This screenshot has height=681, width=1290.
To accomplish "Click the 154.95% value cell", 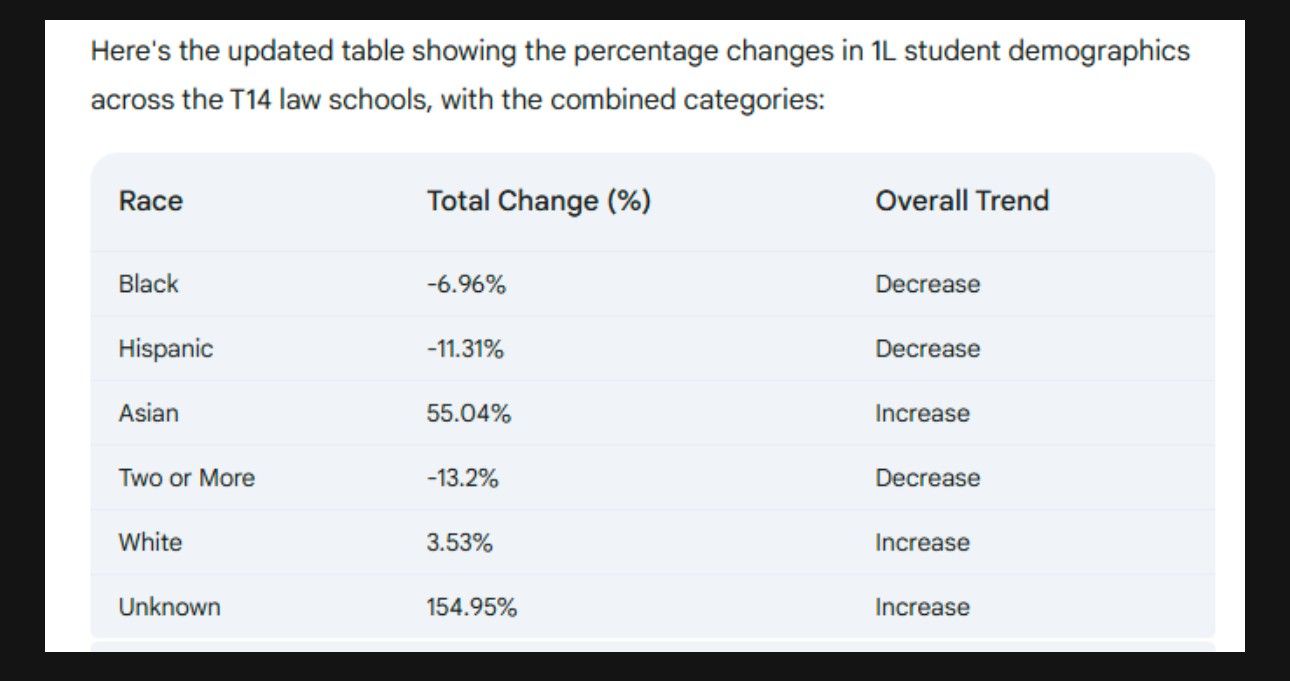I will pyautogui.click(x=472, y=607).
